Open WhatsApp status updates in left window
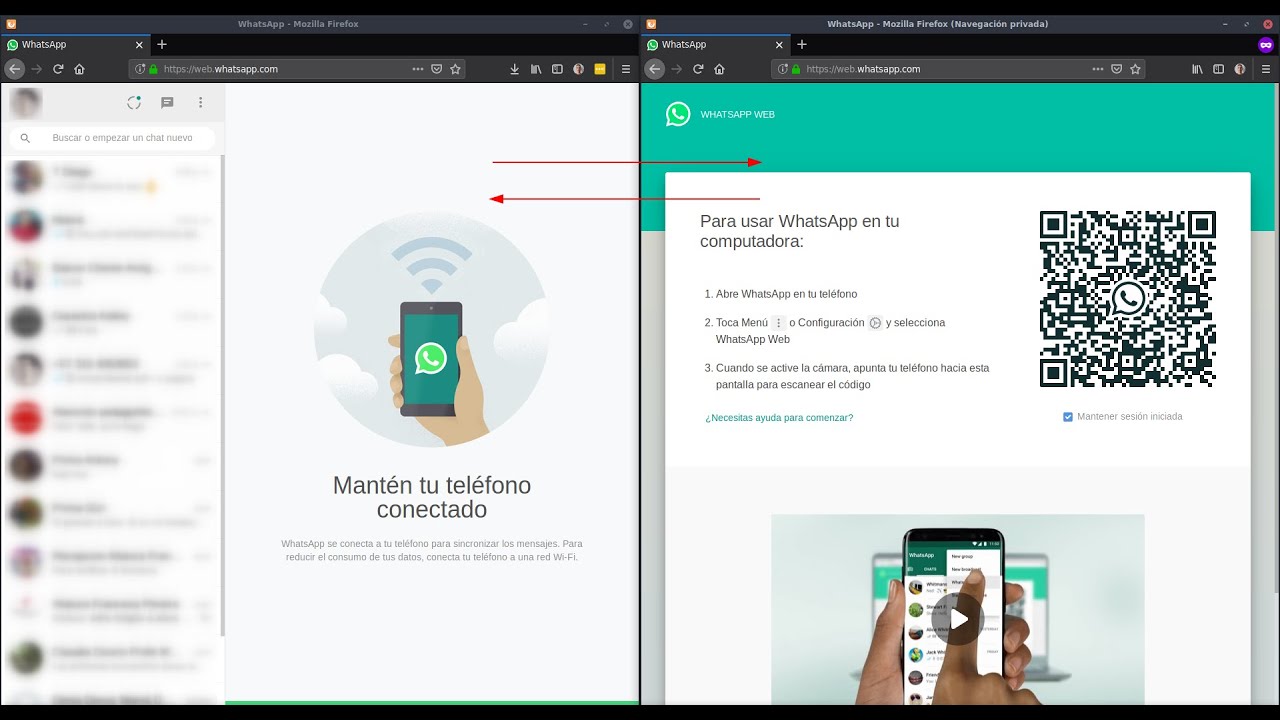This screenshot has height=720, width=1280. pyautogui.click(x=134, y=102)
